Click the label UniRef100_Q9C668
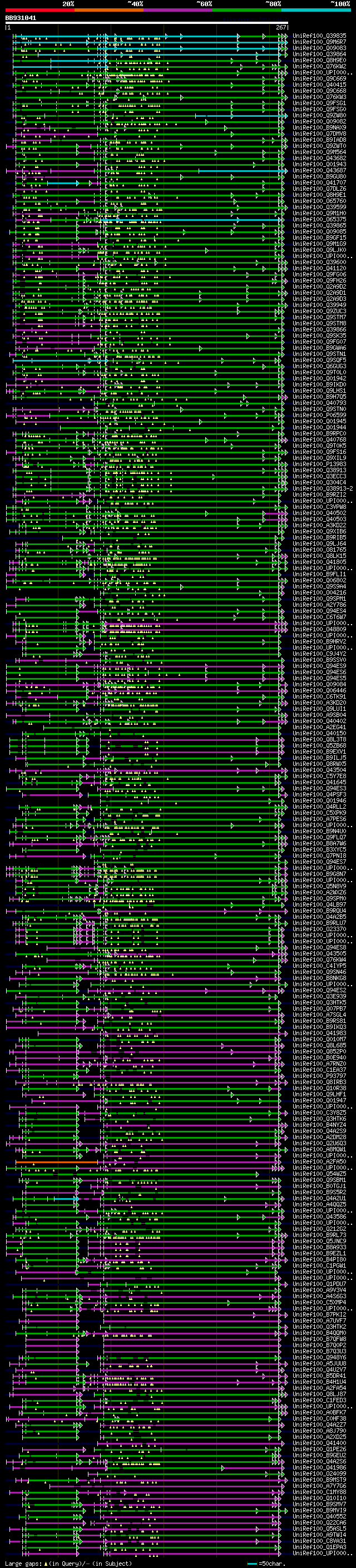The image size is (356, 1568). pos(319,91)
